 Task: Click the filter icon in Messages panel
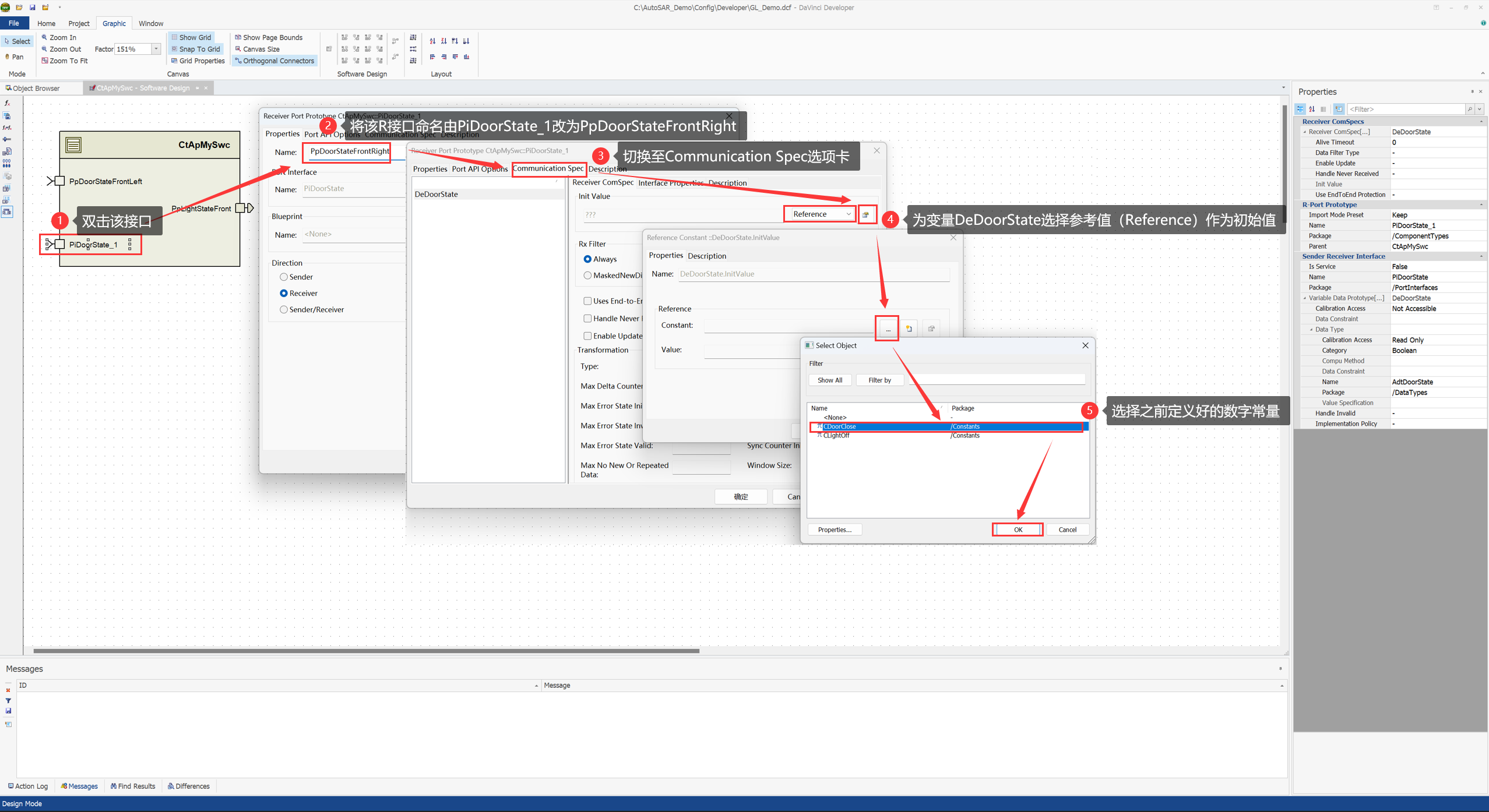[8, 701]
